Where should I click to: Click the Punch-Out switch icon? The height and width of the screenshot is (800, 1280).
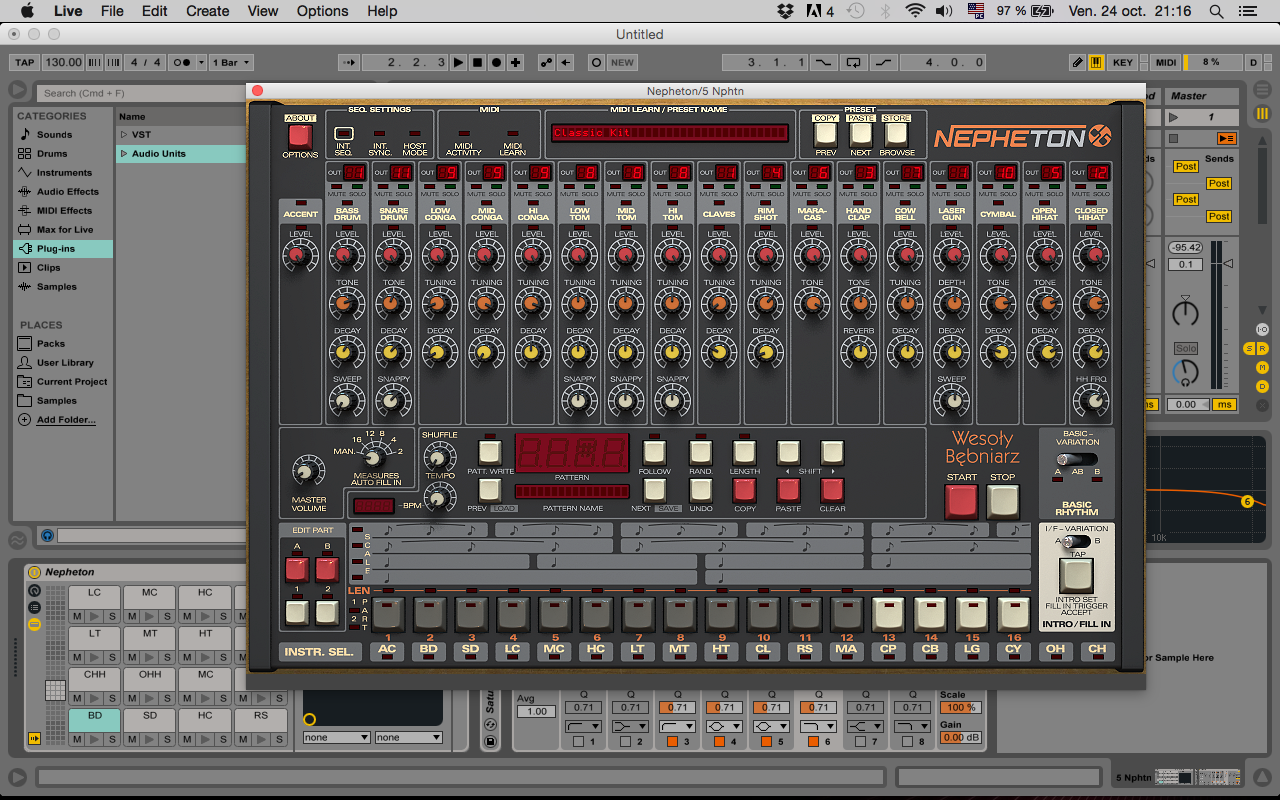click(882, 62)
